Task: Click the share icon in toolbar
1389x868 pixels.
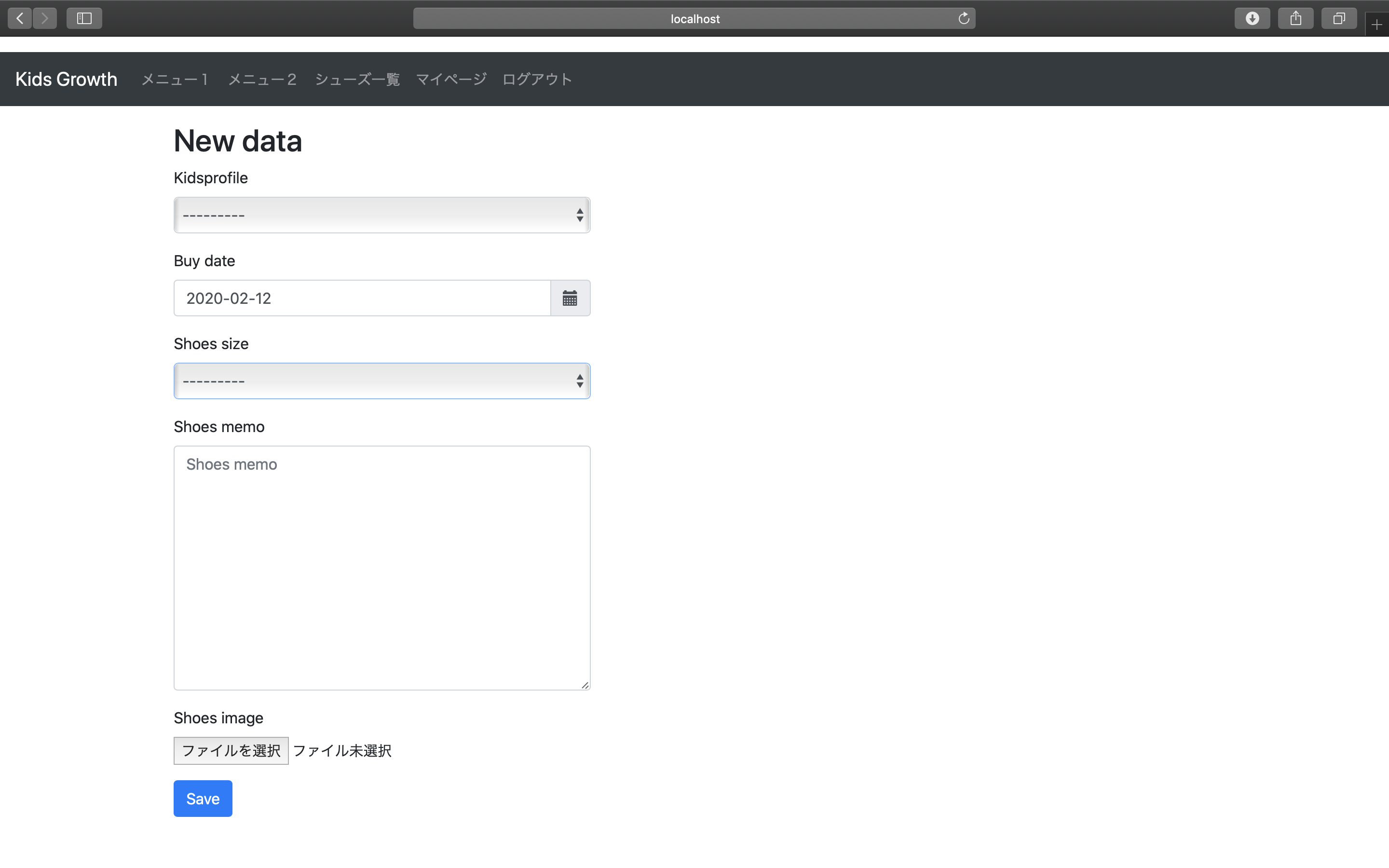Action: tap(1295, 18)
